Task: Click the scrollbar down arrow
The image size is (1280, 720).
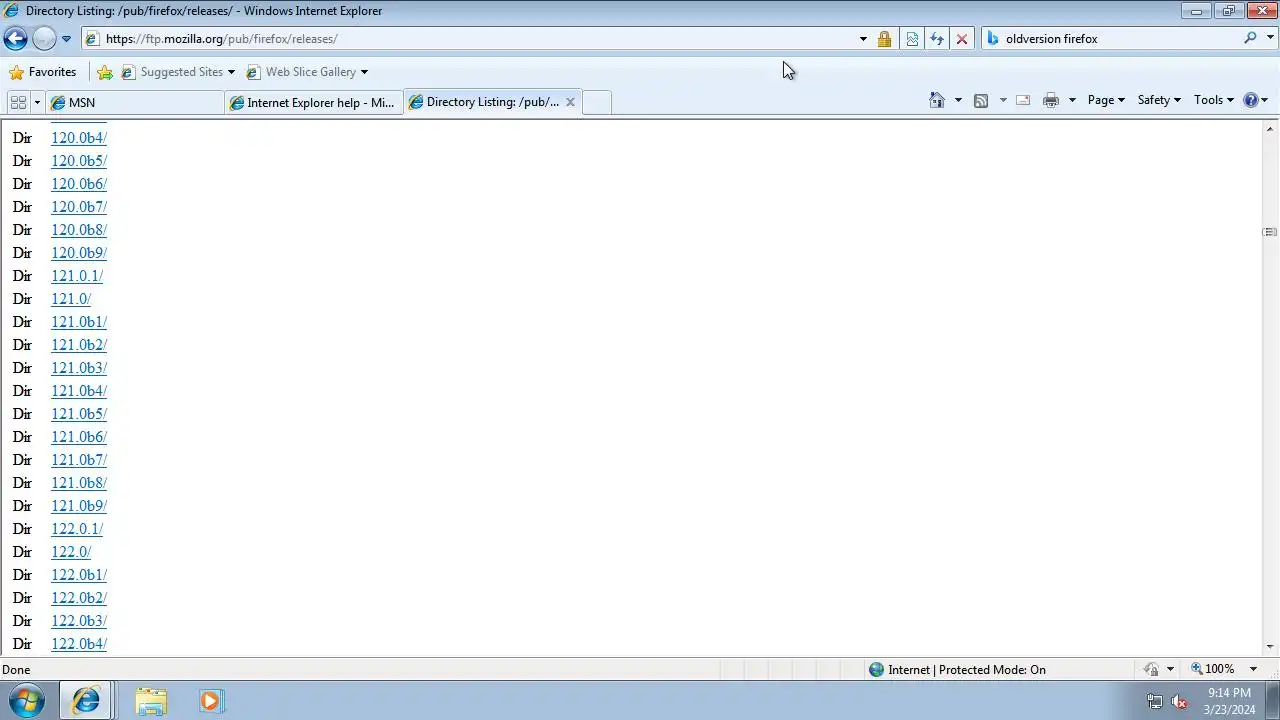Action: coord(1270,647)
